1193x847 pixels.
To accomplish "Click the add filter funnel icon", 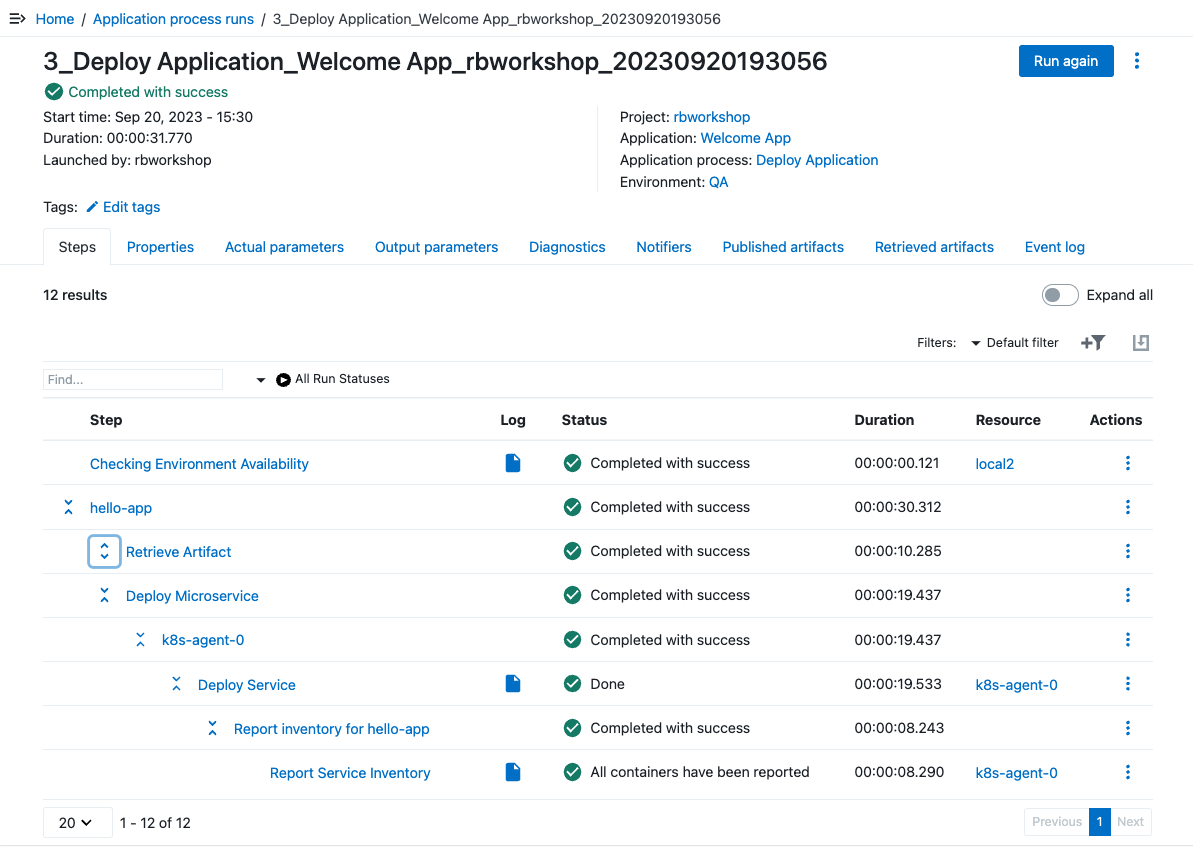I will point(1093,343).
